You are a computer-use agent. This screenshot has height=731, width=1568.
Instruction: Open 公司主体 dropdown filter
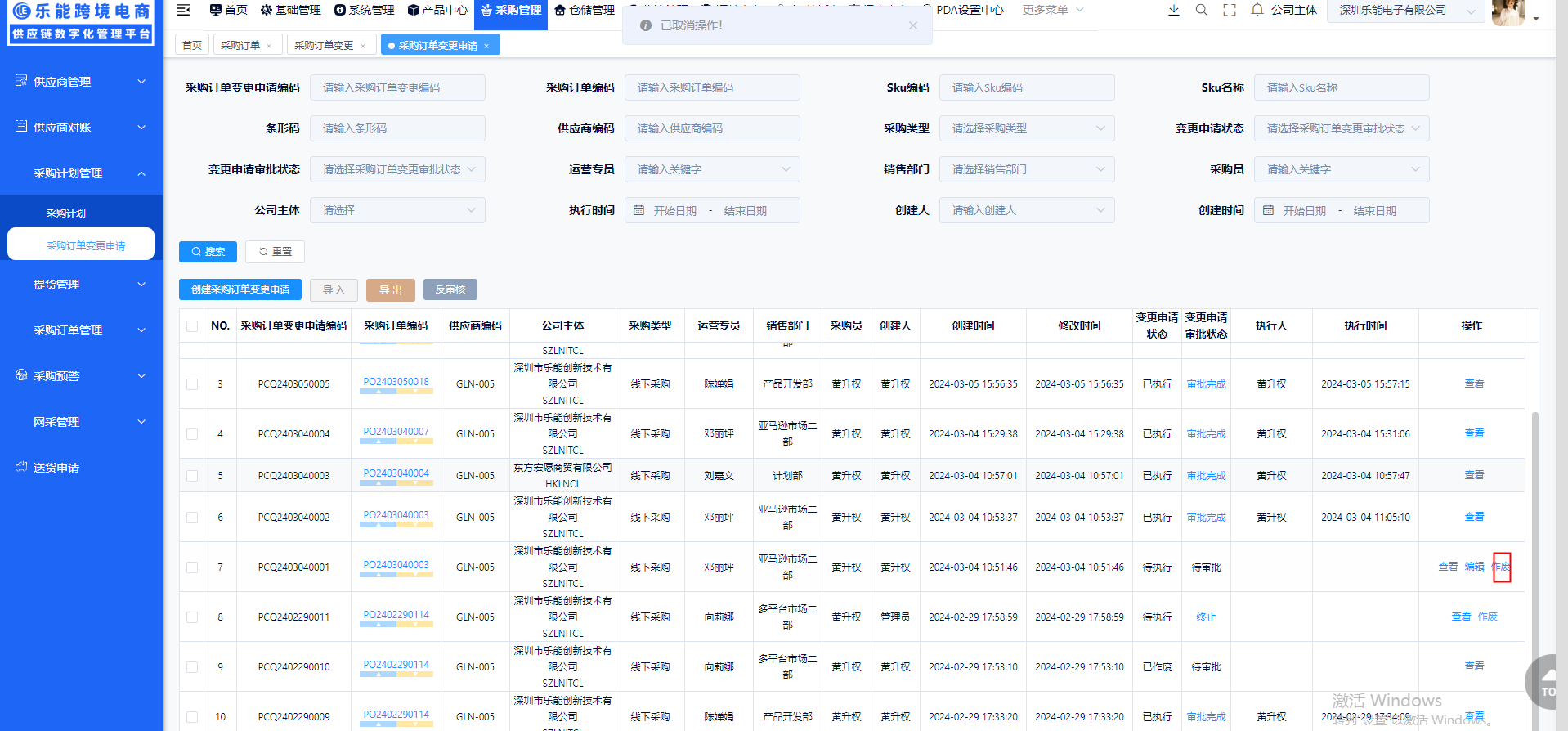[x=397, y=210]
